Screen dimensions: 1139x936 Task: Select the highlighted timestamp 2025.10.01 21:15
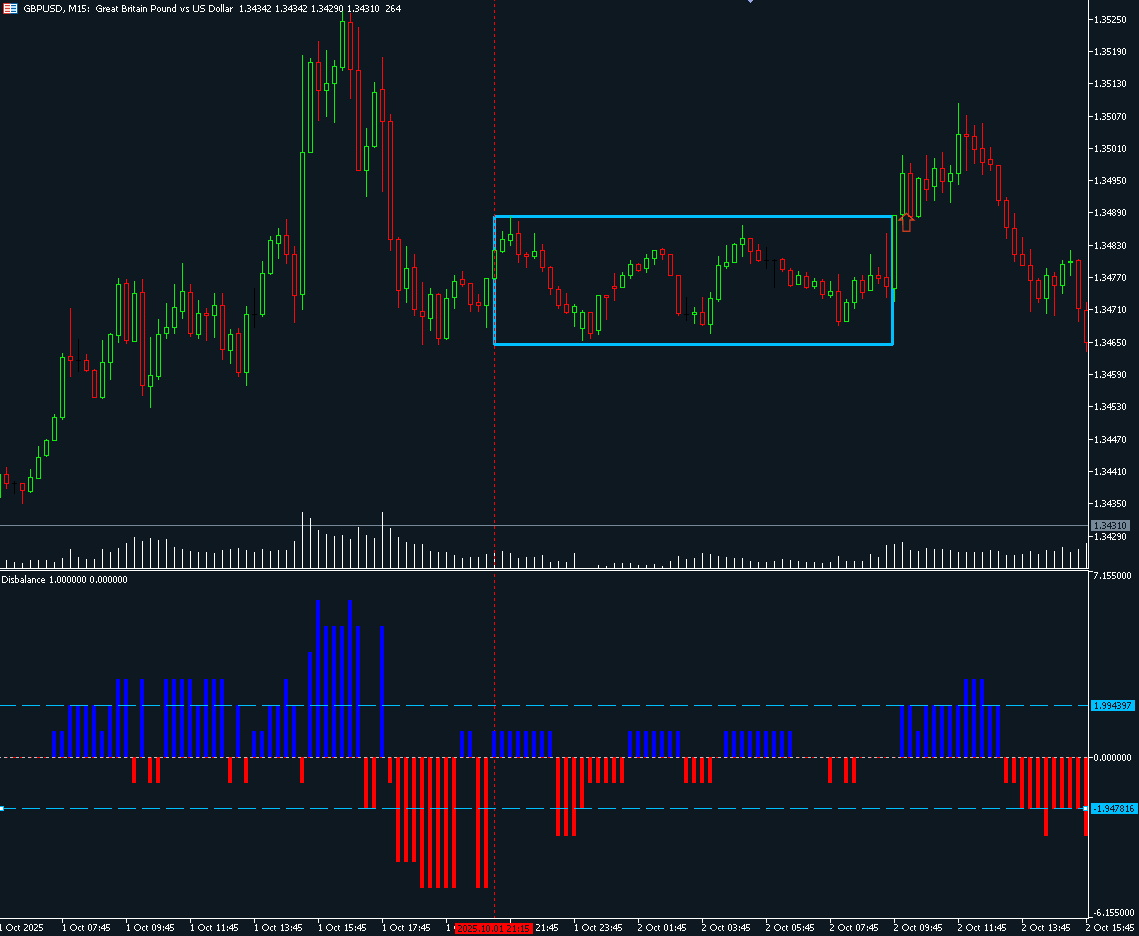[x=494, y=928]
